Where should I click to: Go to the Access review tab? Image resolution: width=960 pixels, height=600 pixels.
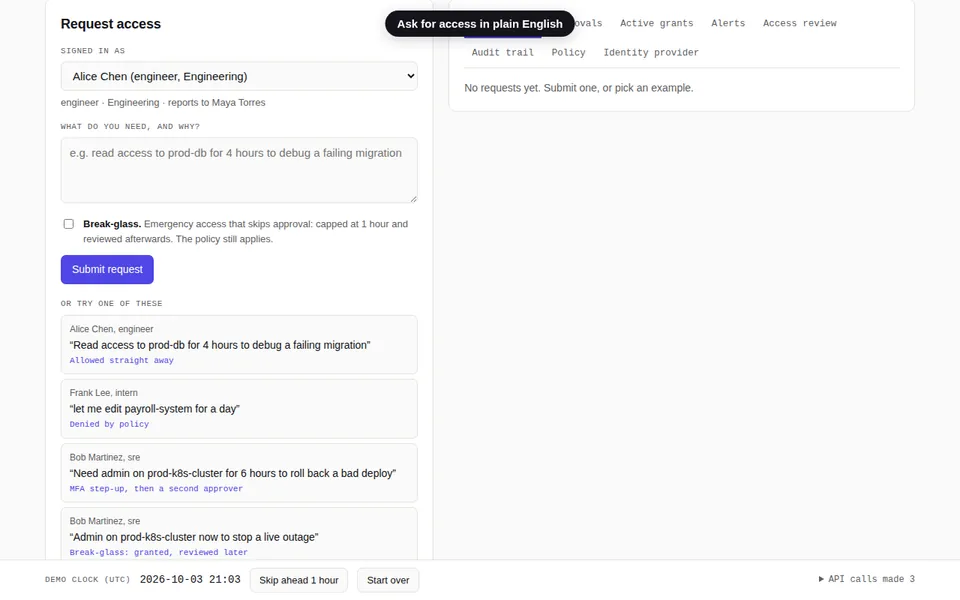pyautogui.click(x=800, y=23)
